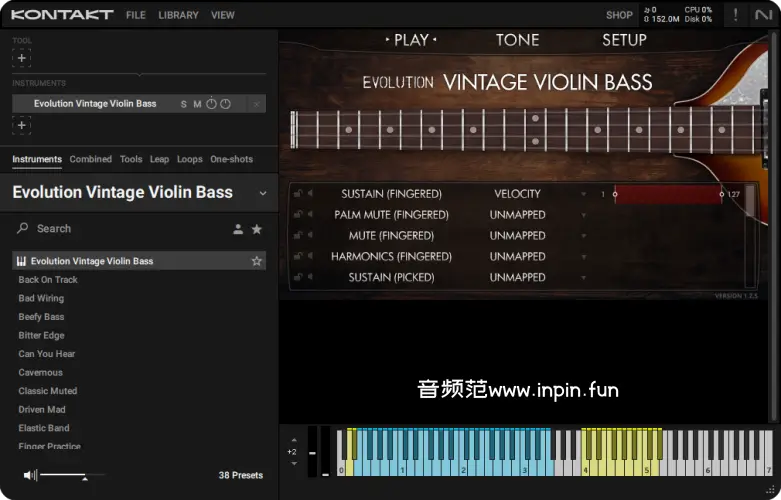Image resolution: width=781 pixels, height=500 pixels.
Task: Toggle lock icon for Palm Mute (Fingered)
Action: tap(297, 215)
